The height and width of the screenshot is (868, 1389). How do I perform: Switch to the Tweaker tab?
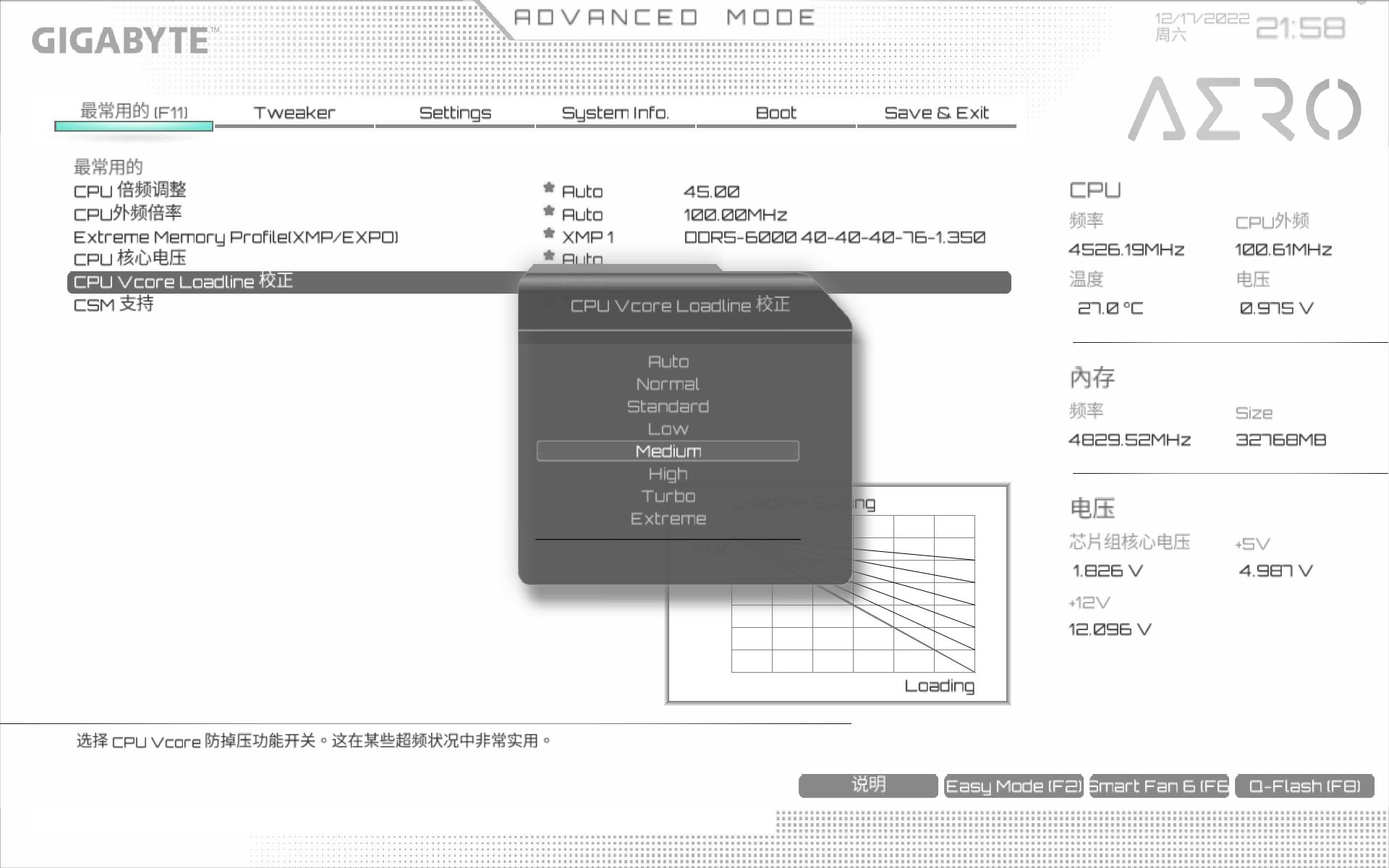click(294, 113)
